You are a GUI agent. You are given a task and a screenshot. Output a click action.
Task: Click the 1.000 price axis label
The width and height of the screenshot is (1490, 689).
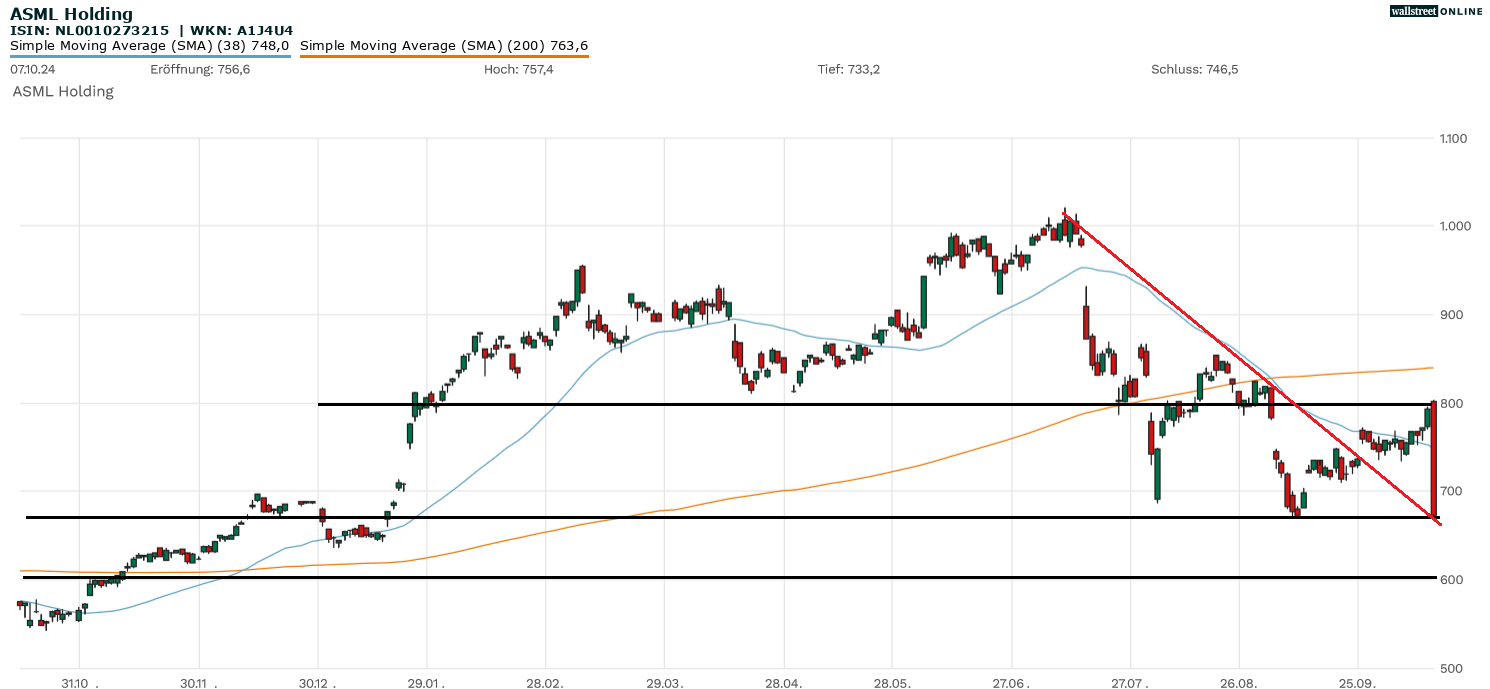[x=1451, y=227]
